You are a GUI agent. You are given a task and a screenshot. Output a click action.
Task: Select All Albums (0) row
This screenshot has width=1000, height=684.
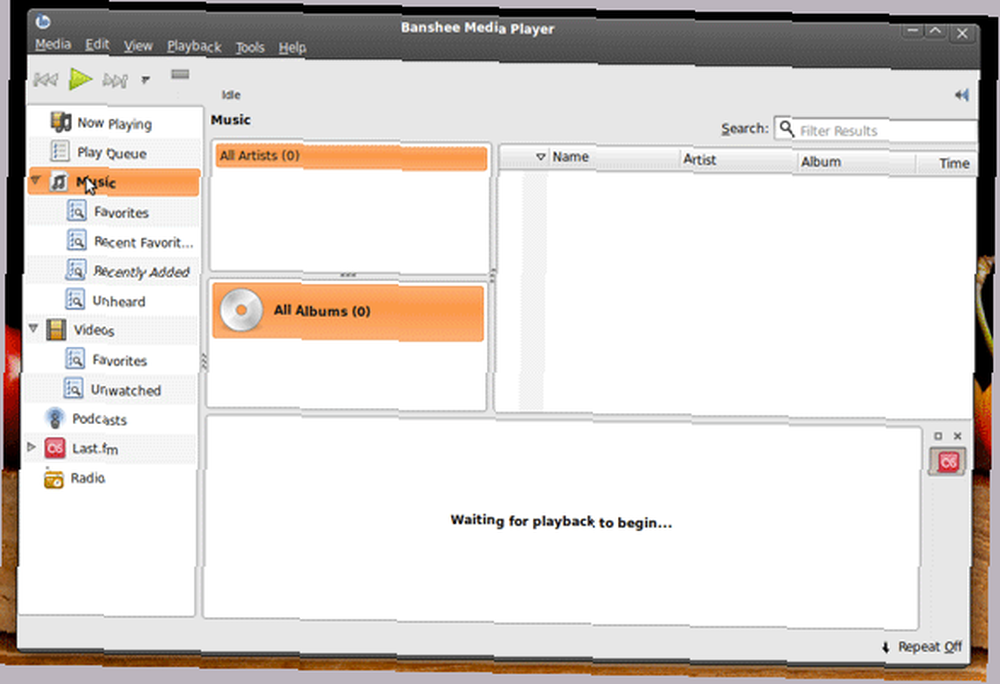tap(348, 312)
